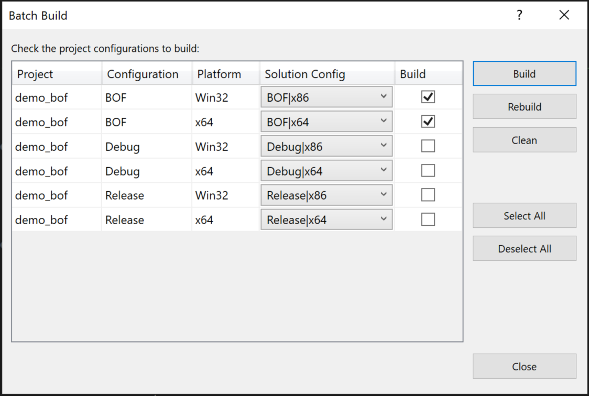
Task: Click the Build button on the right
Action: point(525,74)
